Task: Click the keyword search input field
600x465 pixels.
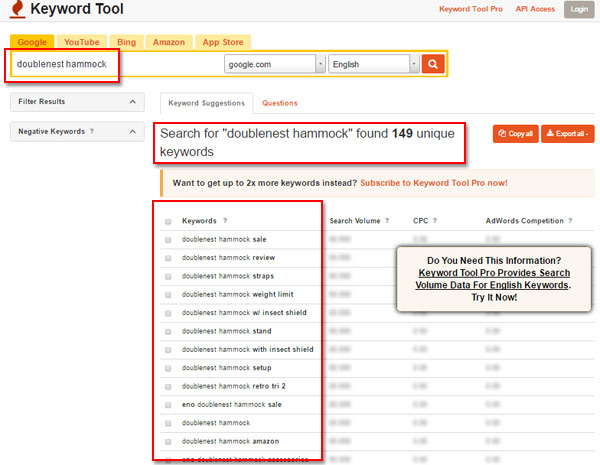Action: coord(117,64)
